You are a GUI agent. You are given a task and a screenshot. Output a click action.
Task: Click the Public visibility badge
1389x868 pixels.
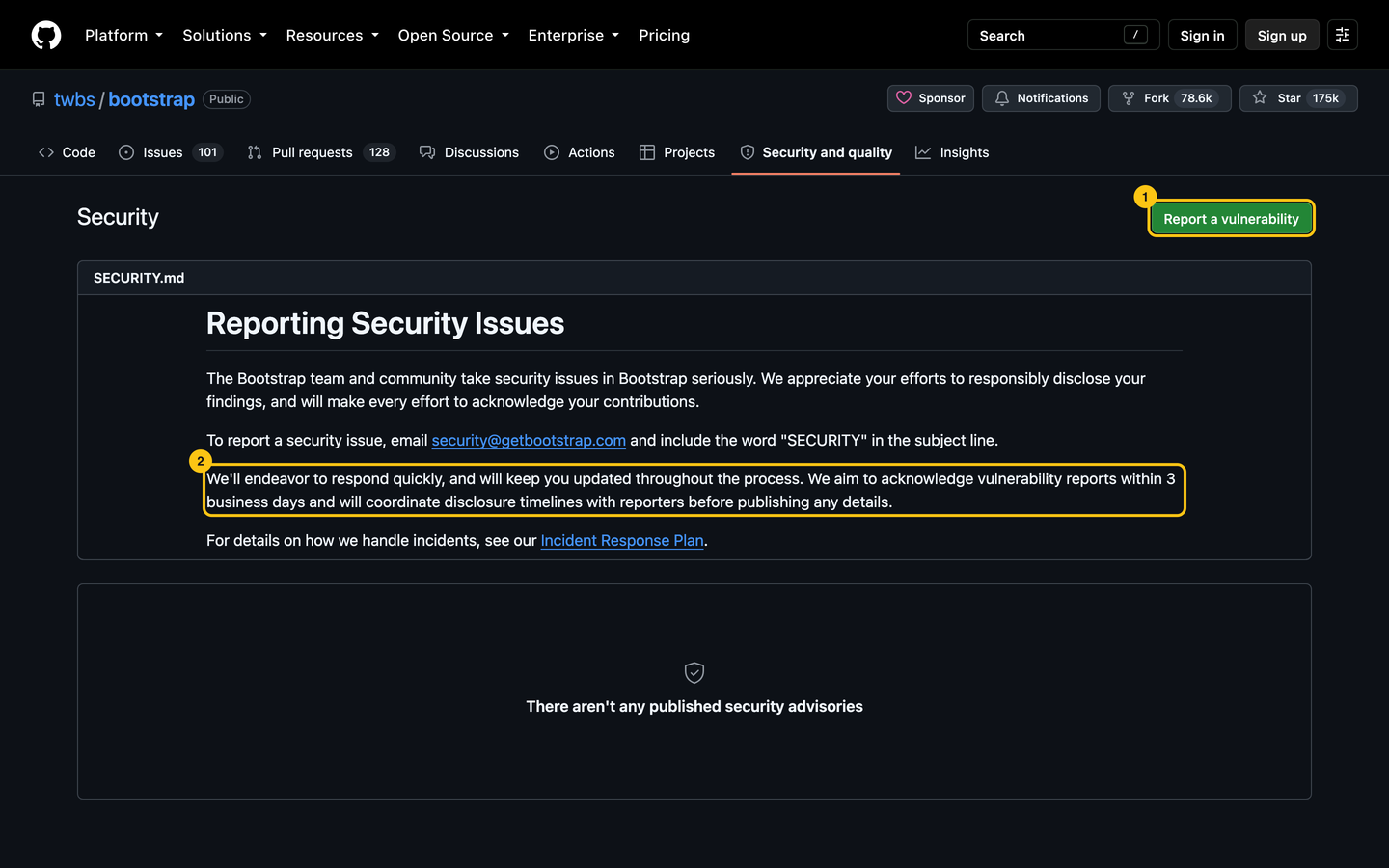pyautogui.click(x=227, y=99)
